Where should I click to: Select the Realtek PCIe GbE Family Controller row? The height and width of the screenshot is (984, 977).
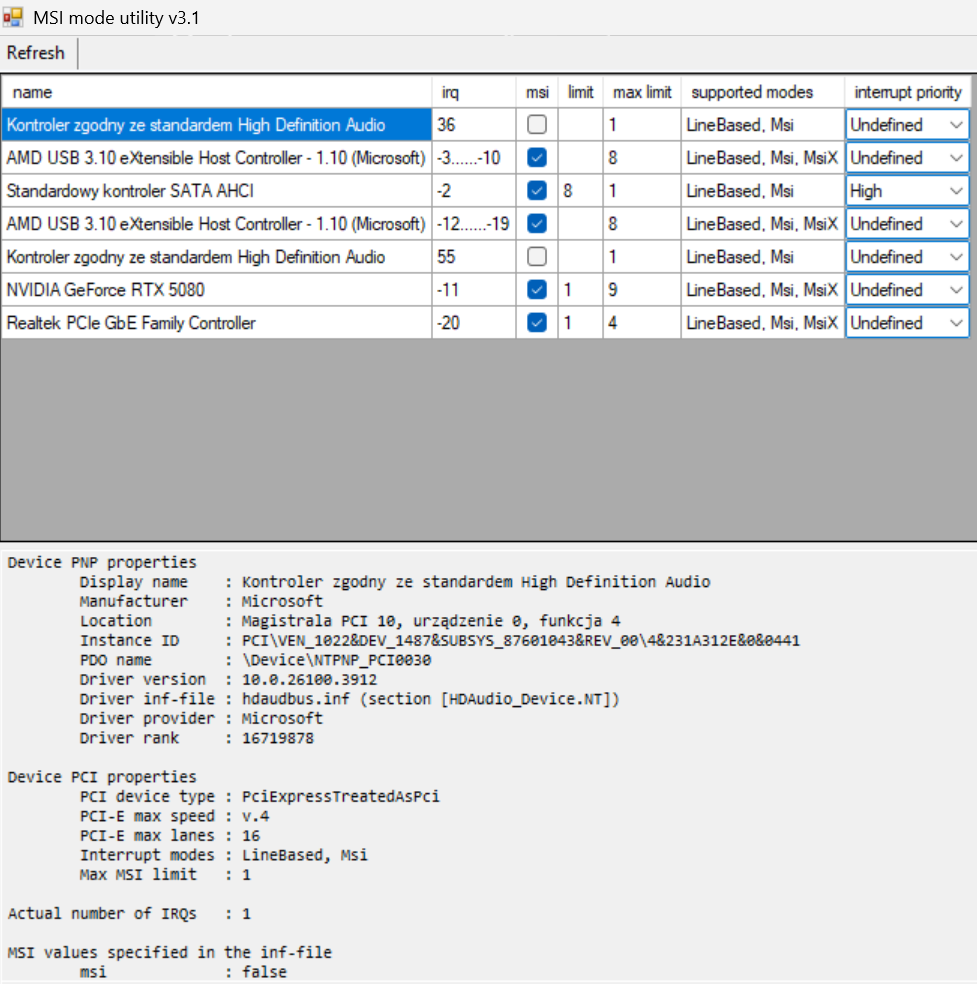[216, 323]
